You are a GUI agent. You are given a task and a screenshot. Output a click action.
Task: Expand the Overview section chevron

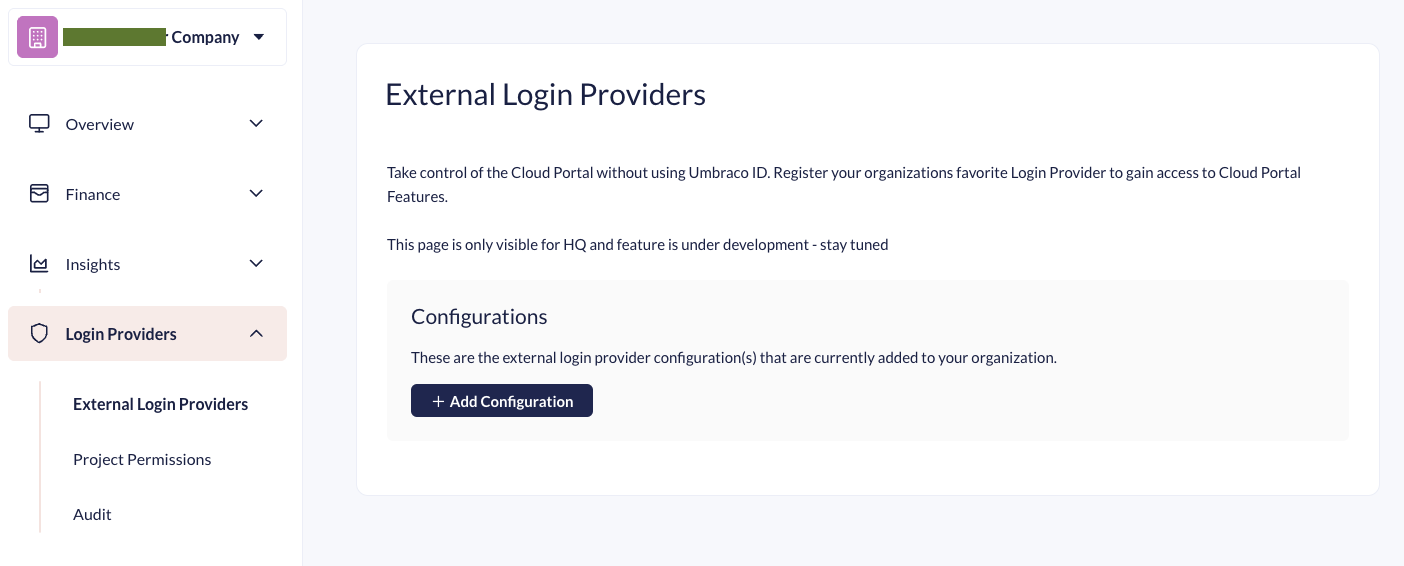click(256, 124)
